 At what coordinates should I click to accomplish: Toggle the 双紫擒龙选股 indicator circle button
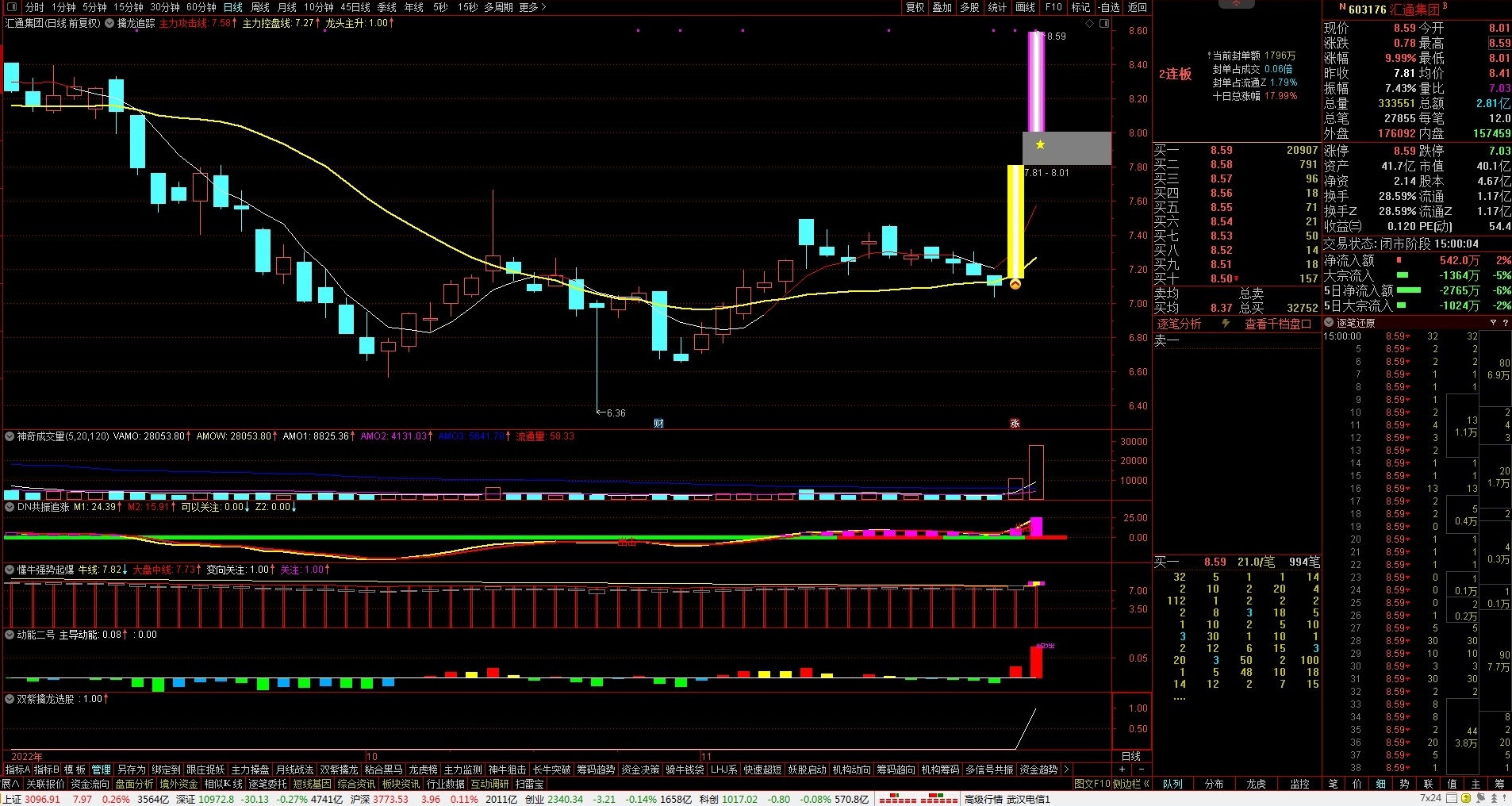(x=10, y=699)
